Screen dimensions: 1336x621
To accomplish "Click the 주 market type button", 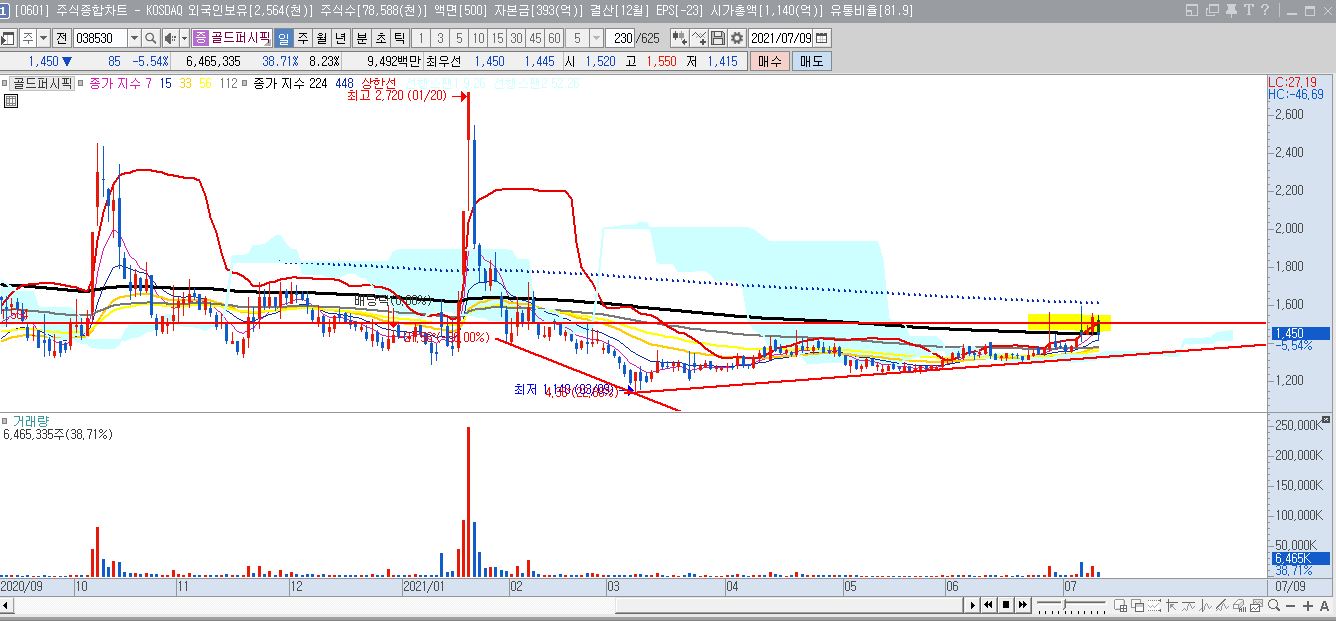I will [27, 38].
